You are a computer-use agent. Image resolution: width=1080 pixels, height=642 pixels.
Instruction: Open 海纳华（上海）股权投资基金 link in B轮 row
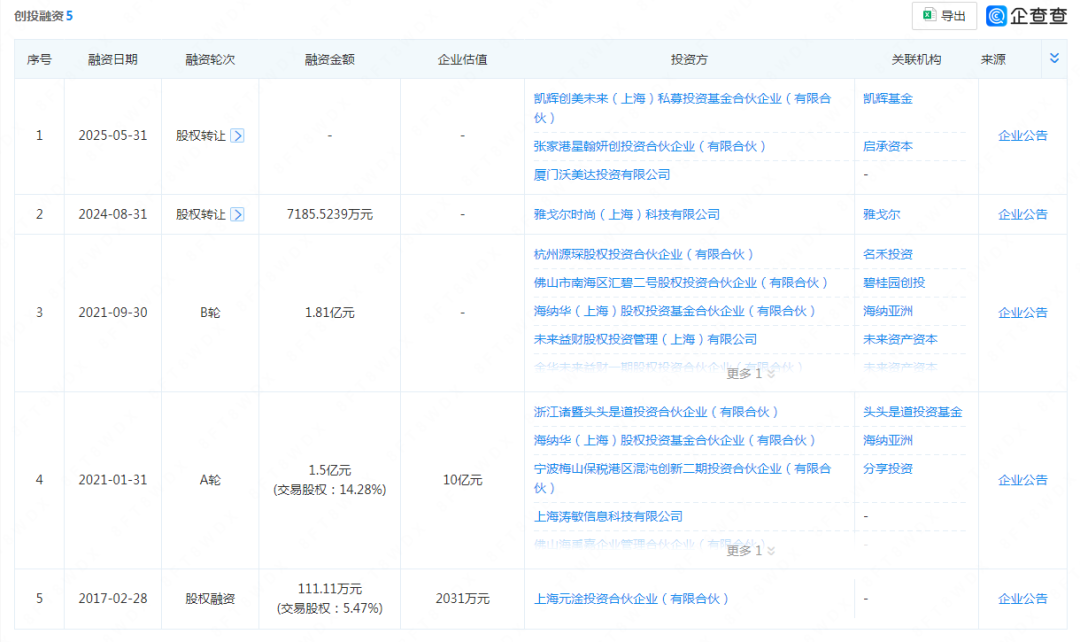(x=674, y=311)
